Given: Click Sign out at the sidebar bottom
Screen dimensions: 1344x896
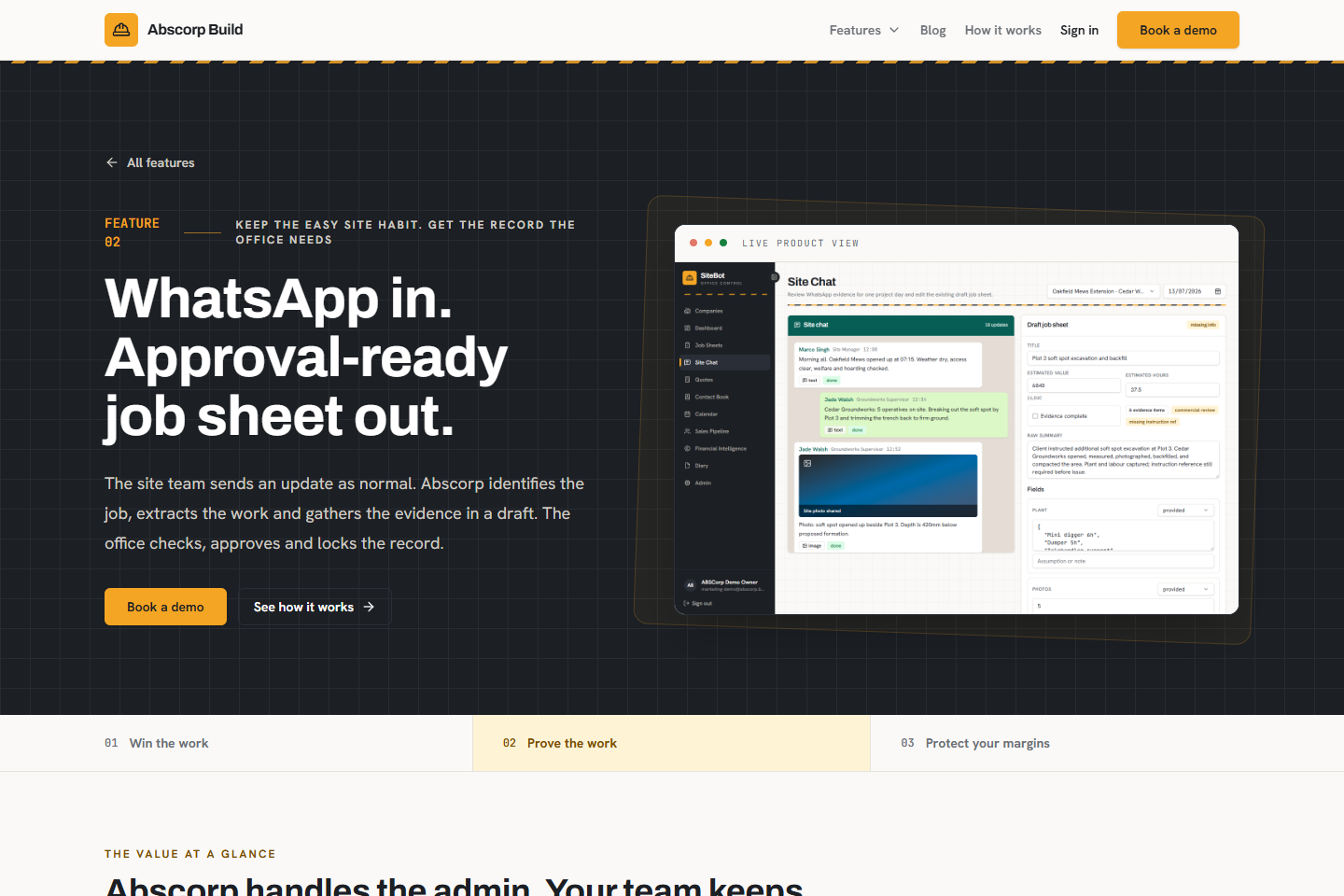Looking at the screenshot, I should coord(698,604).
